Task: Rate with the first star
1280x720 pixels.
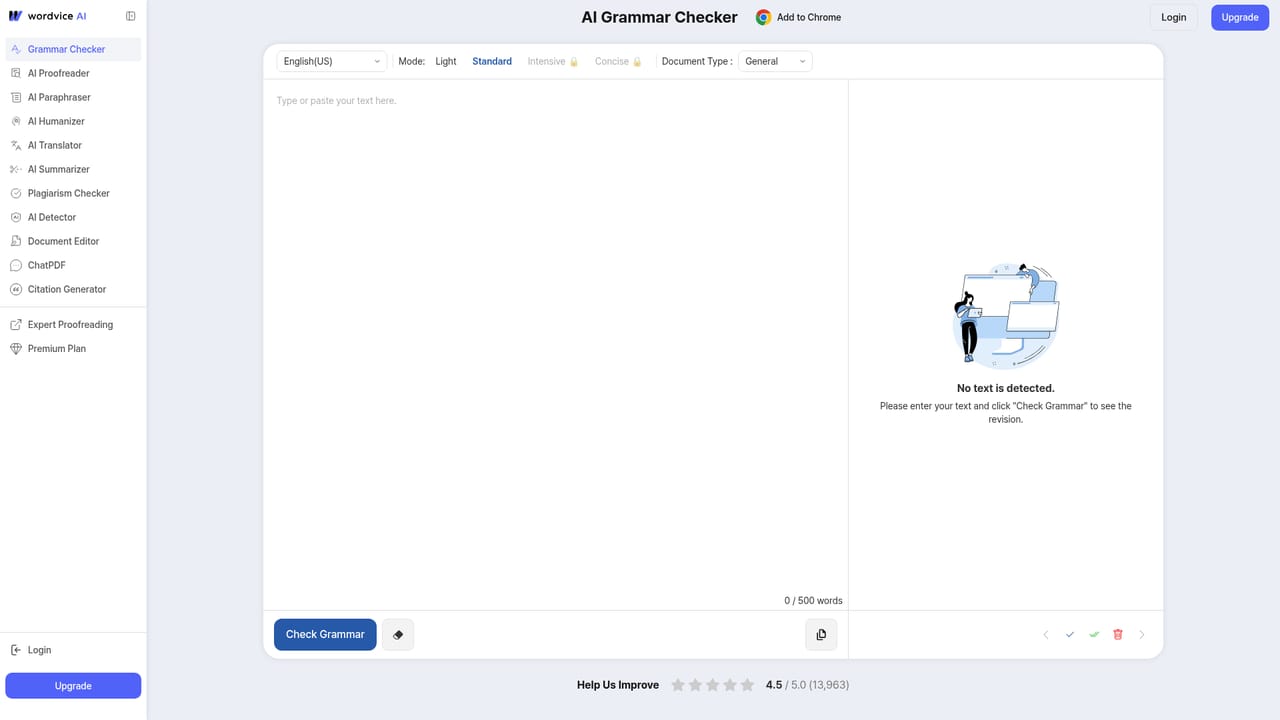Action: click(678, 685)
